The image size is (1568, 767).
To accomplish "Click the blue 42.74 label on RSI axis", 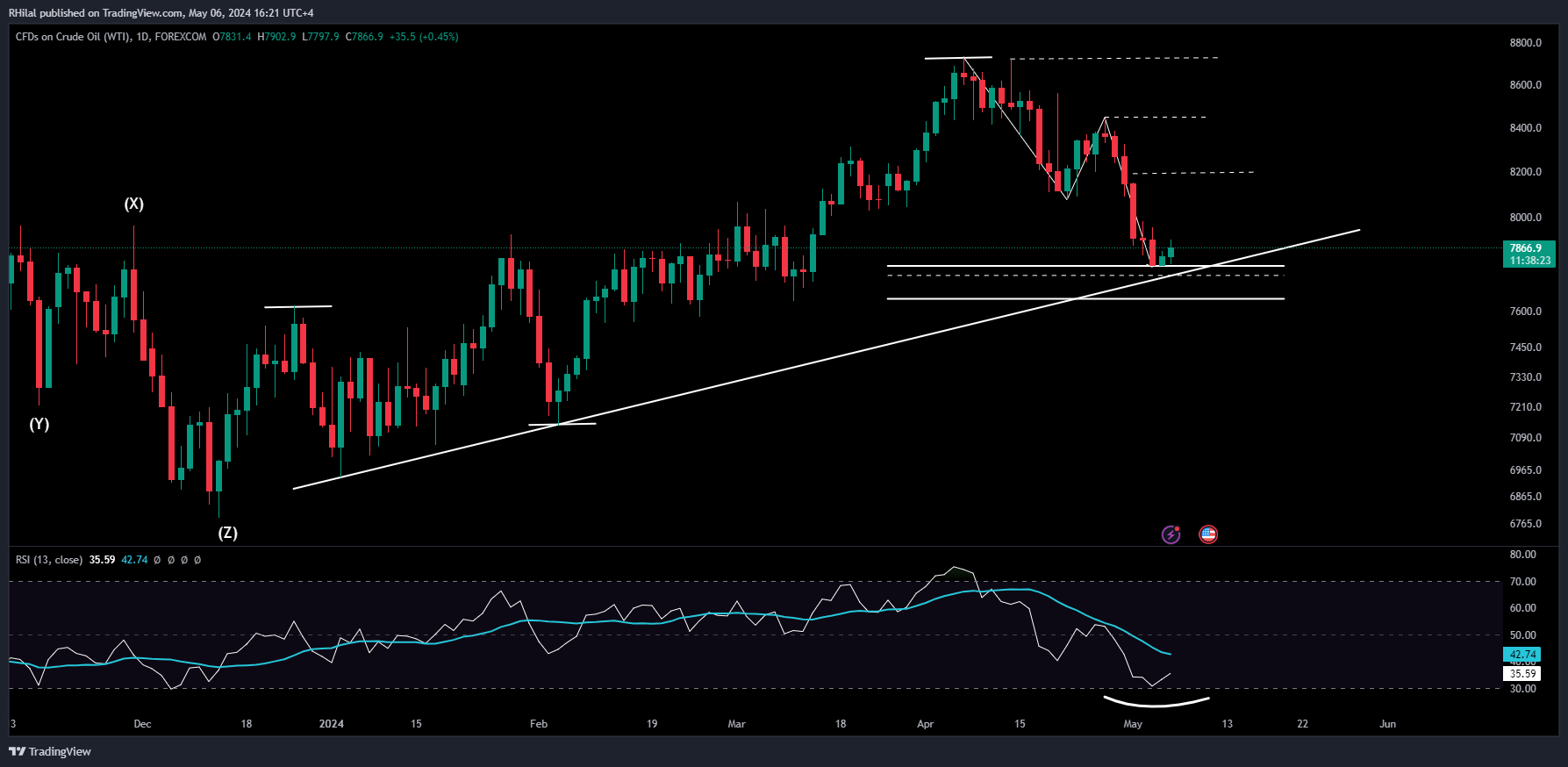I will point(1522,655).
